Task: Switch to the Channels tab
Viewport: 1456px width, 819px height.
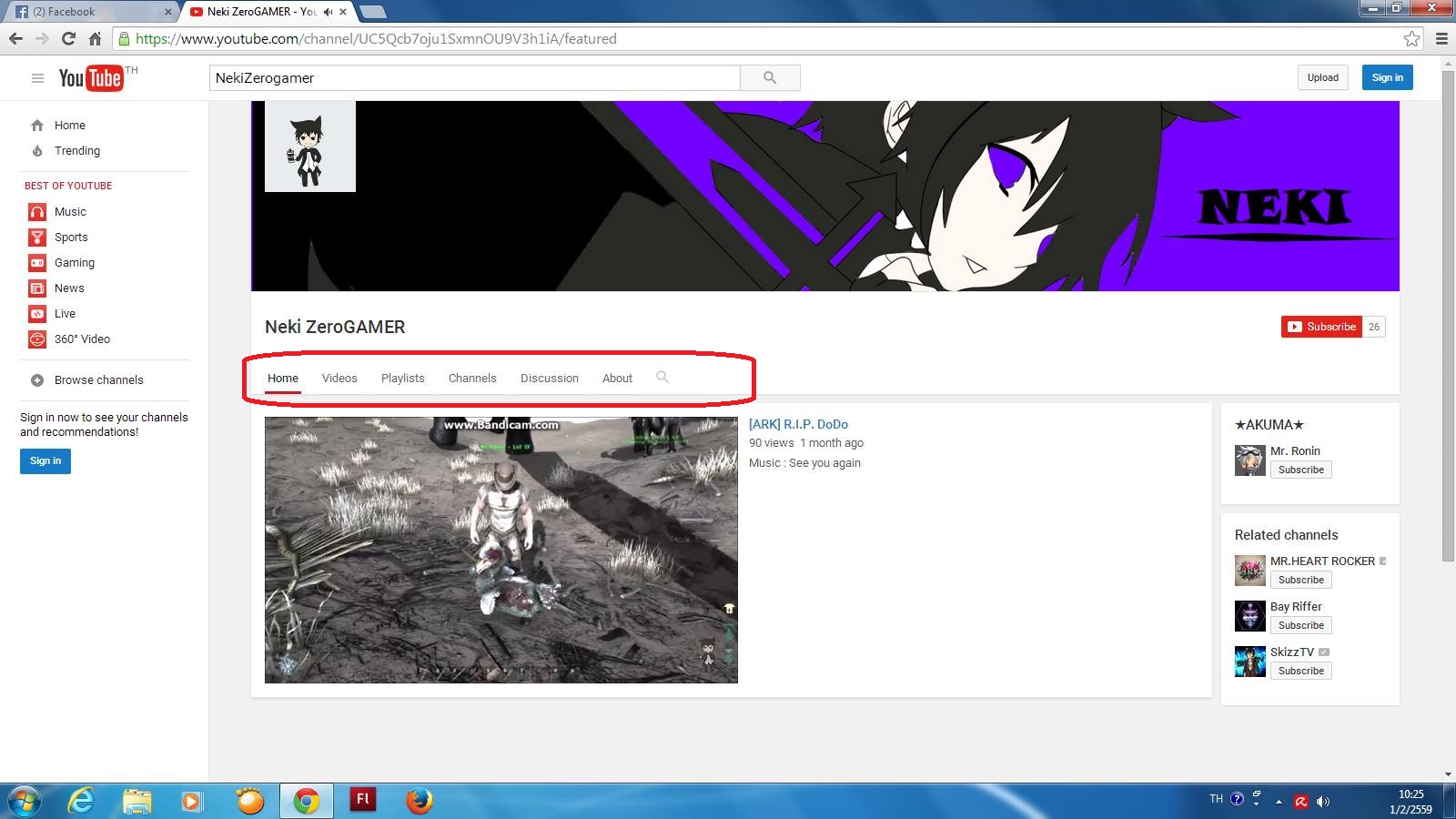Action: 472,379
